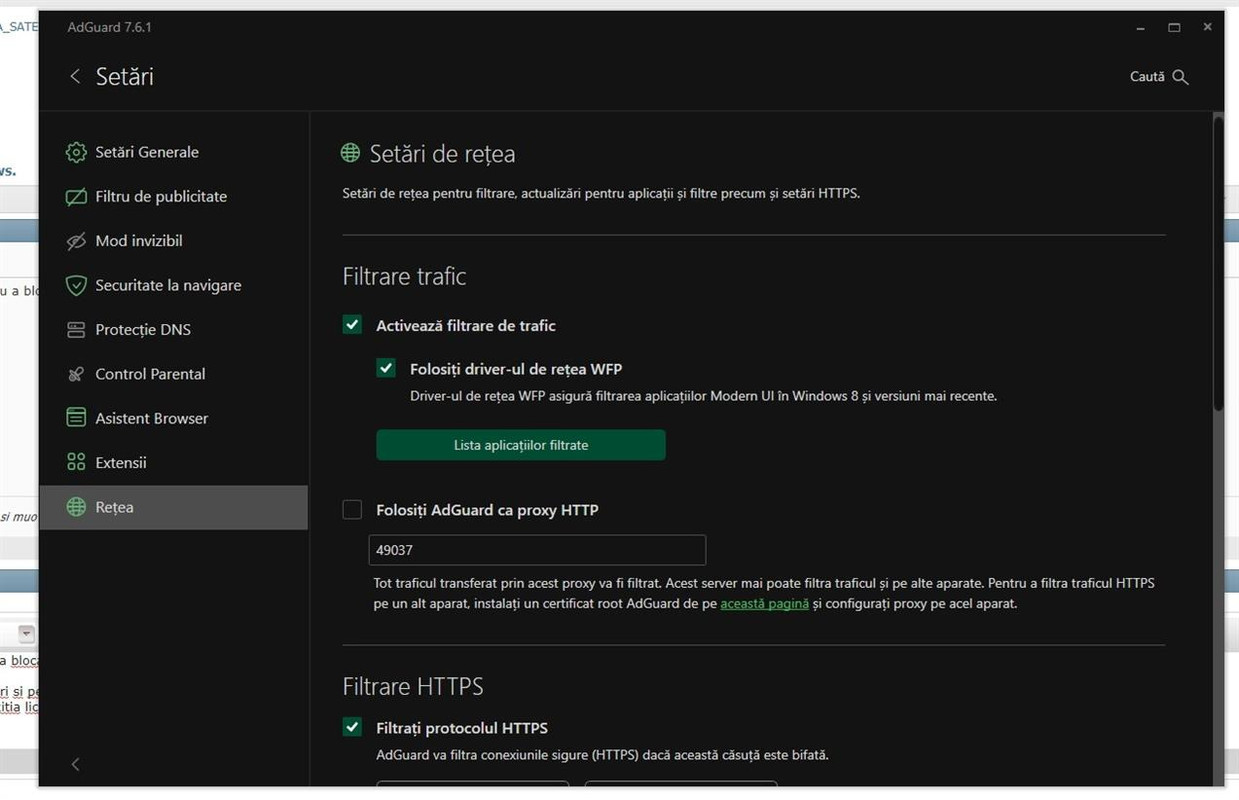This screenshot has width=1239, height=800.
Task: Follow the această pagină link
Action: coord(765,604)
